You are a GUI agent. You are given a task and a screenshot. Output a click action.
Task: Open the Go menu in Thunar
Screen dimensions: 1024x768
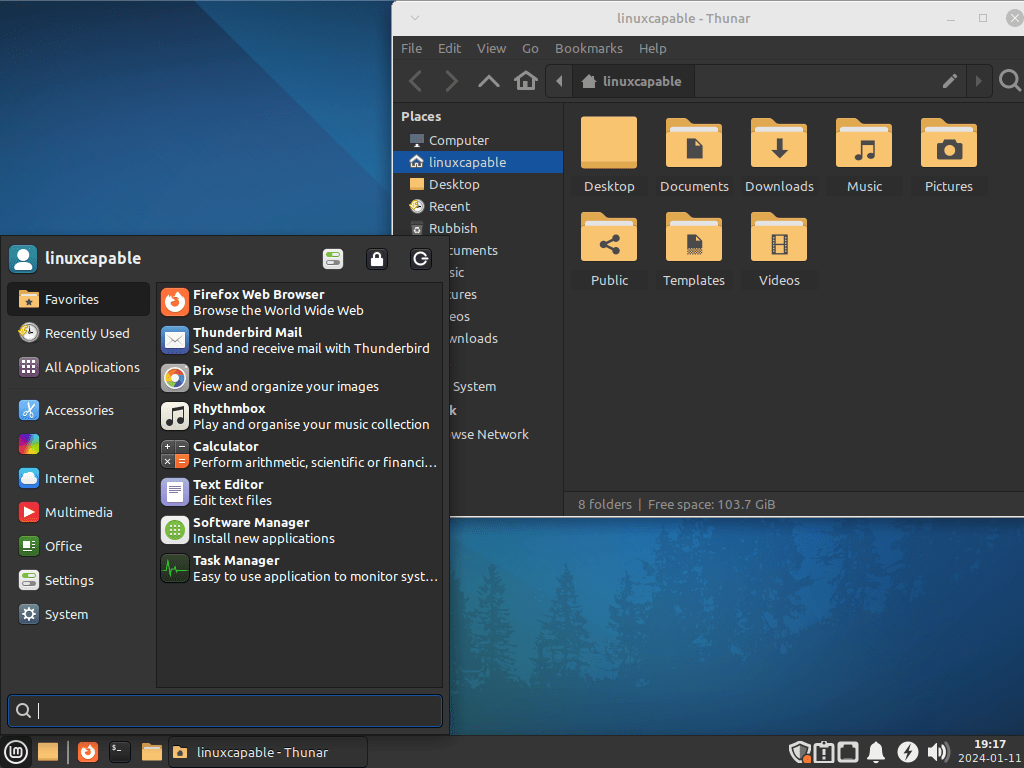click(530, 48)
